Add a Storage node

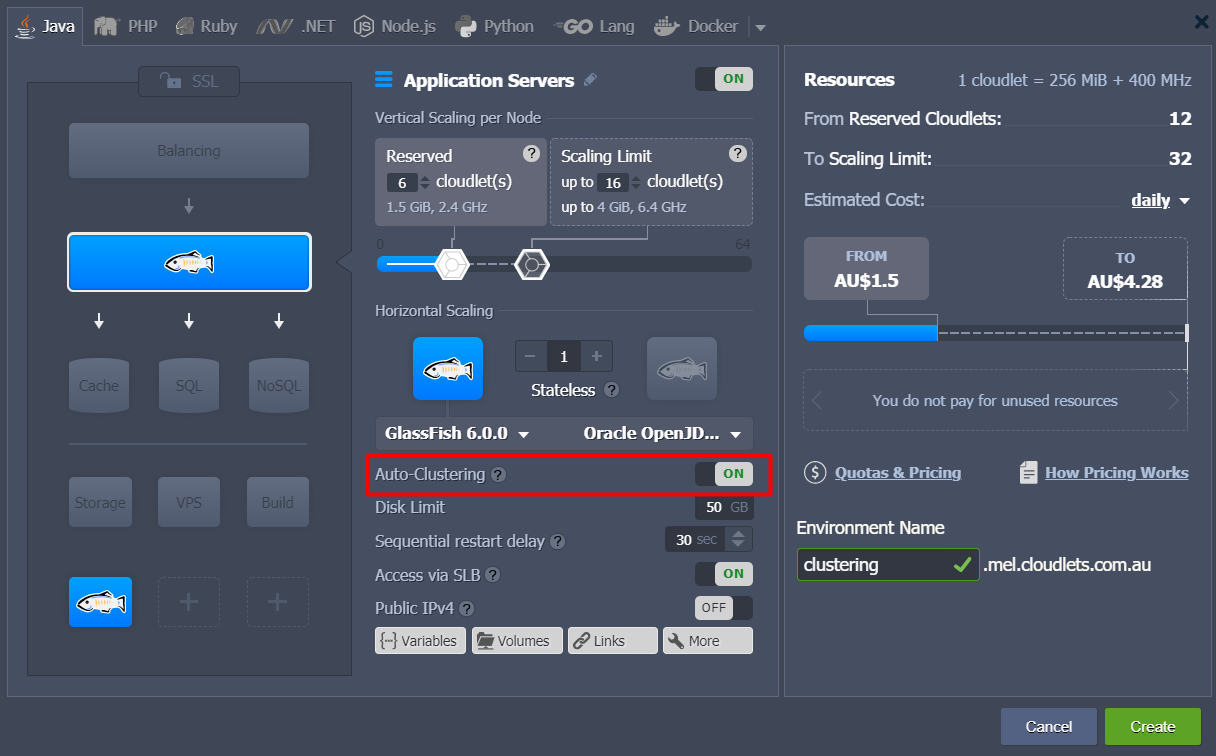pyautogui.click(x=99, y=502)
